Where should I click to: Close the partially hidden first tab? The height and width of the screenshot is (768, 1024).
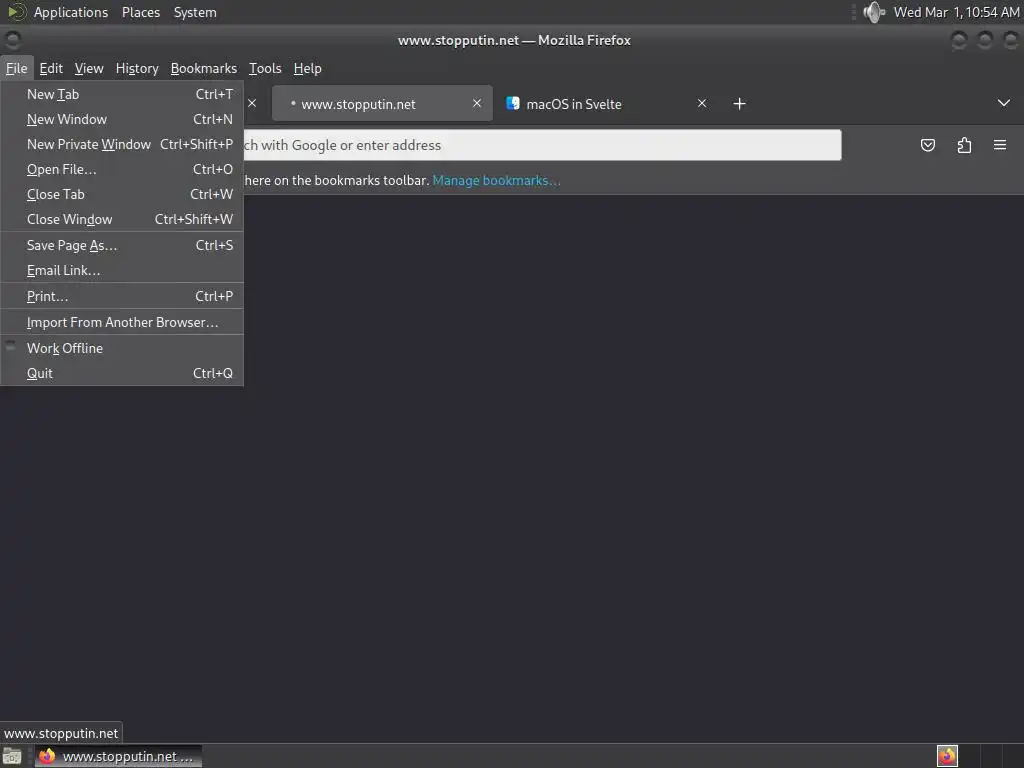252,103
